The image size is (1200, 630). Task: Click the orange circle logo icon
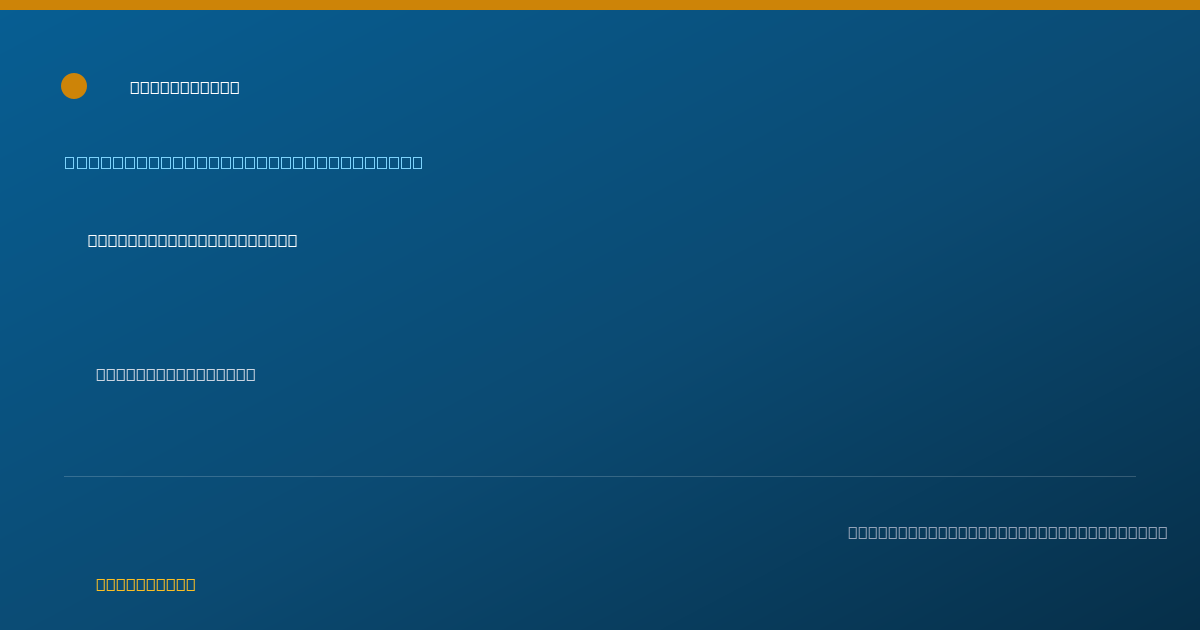[74, 86]
